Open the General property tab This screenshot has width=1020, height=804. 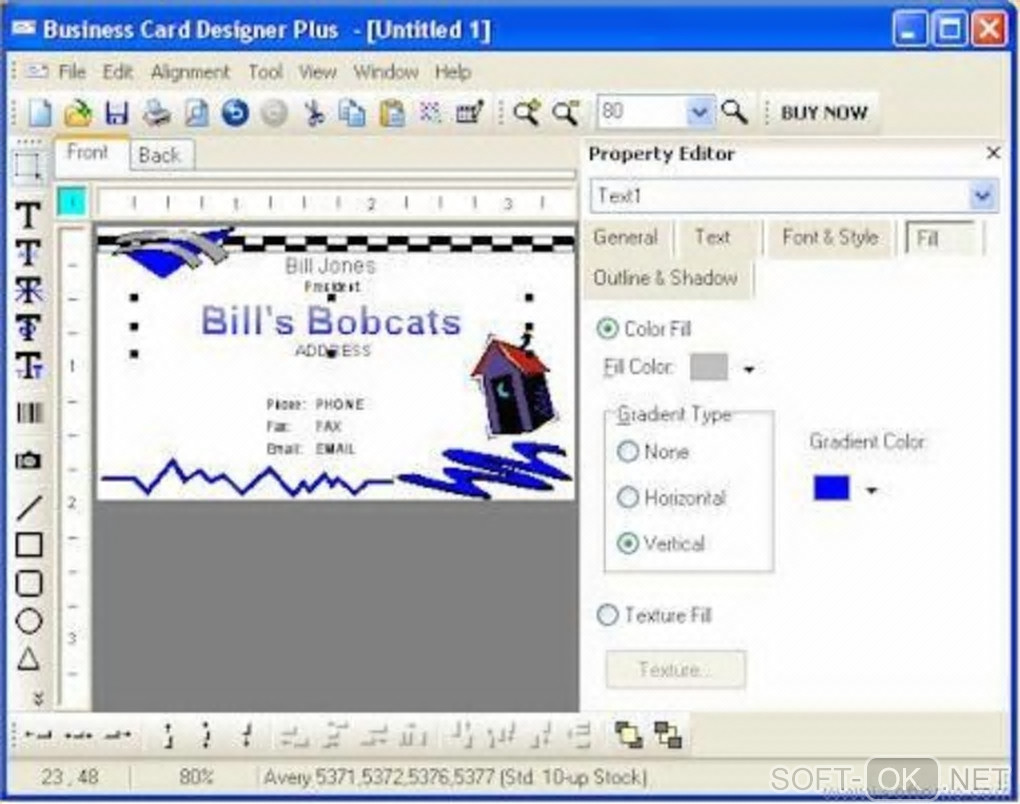pos(625,237)
